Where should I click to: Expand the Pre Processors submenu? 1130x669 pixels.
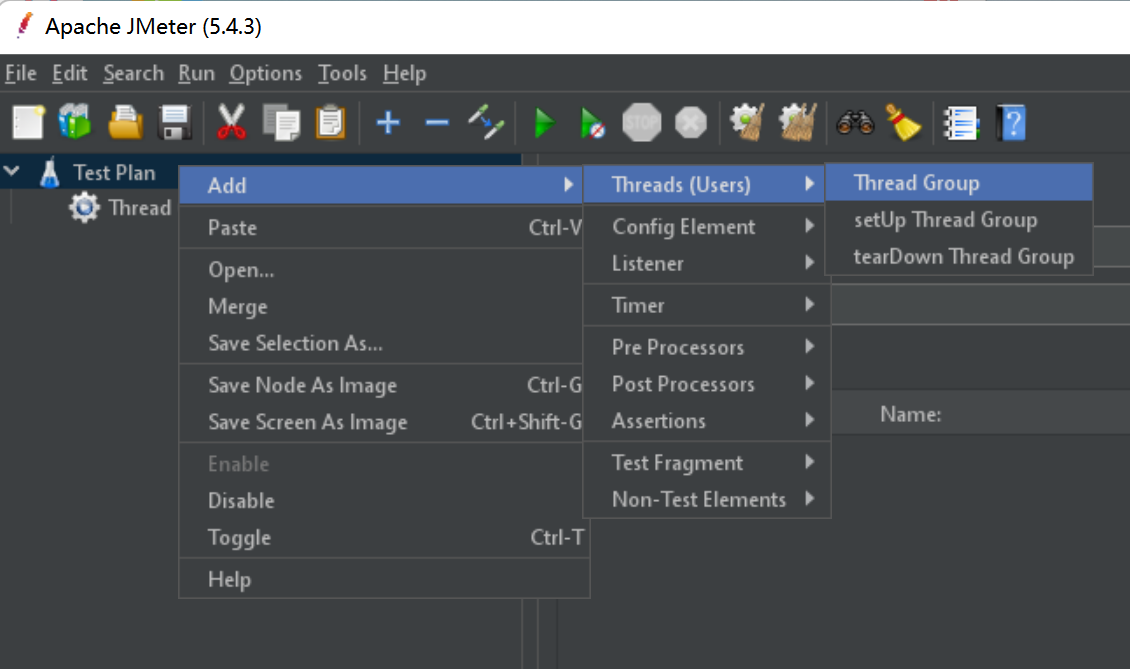click(x=706, y=347)
